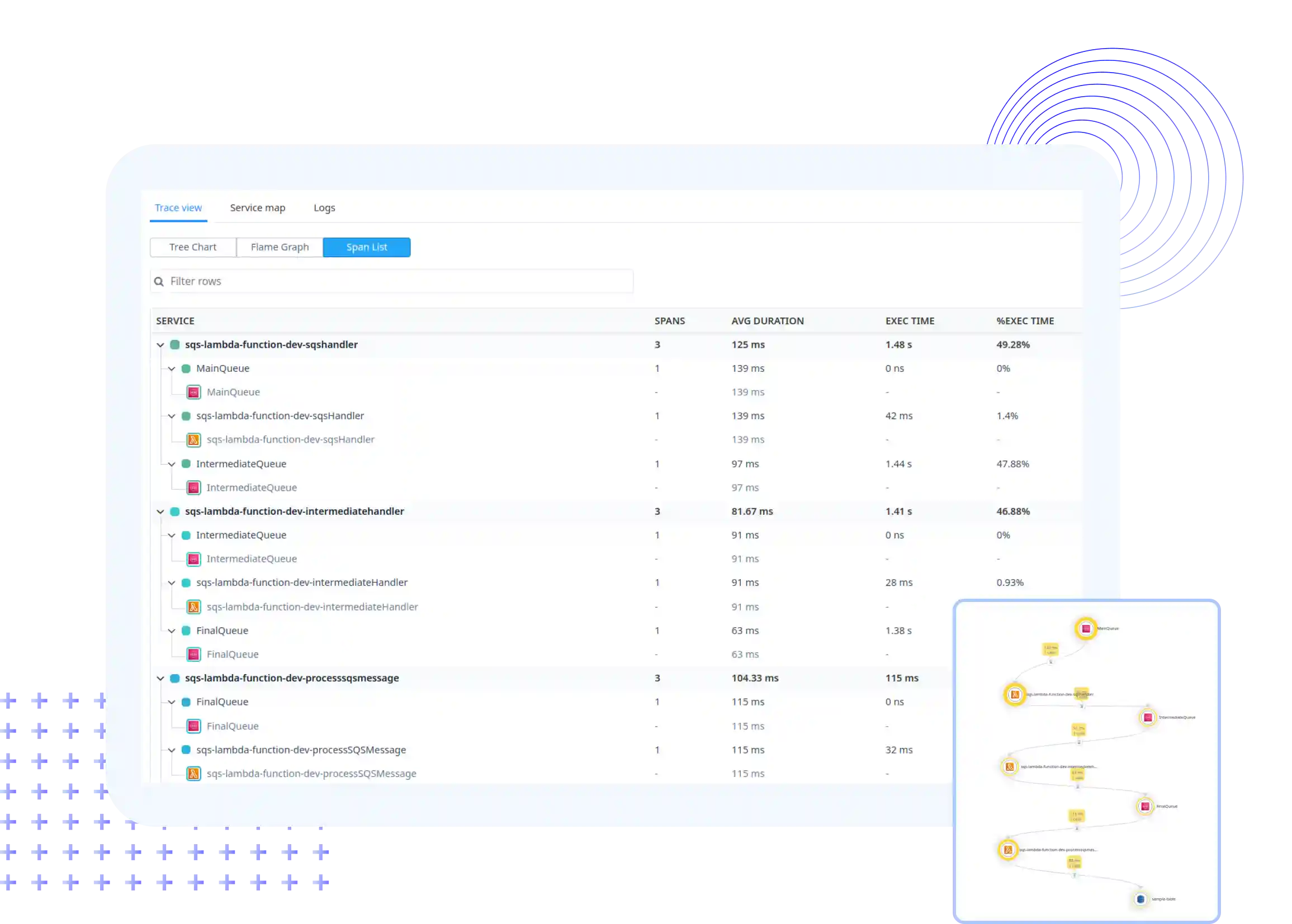Collapse the sqs-lambda-function-dev-processsqsmessage row
This screenshot has height=924, width=1292.
(x=160, y=678)
